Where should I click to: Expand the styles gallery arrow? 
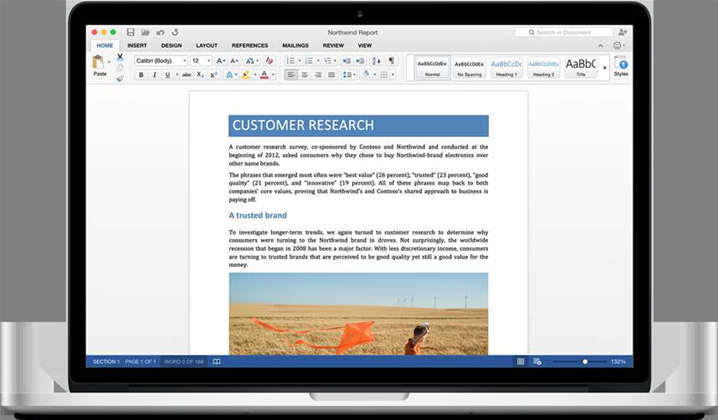tap(604, 67)
